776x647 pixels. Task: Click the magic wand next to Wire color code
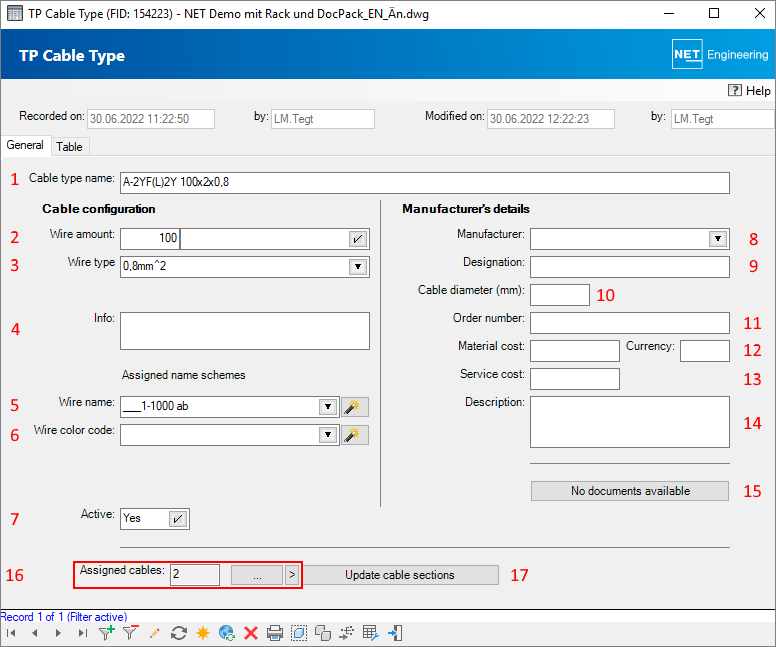(354, 435)
